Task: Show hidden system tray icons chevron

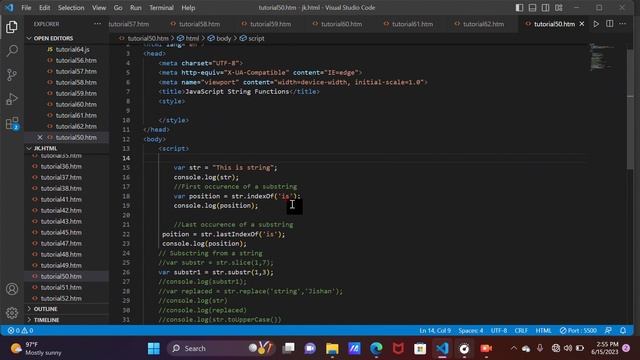Action: 513,349
